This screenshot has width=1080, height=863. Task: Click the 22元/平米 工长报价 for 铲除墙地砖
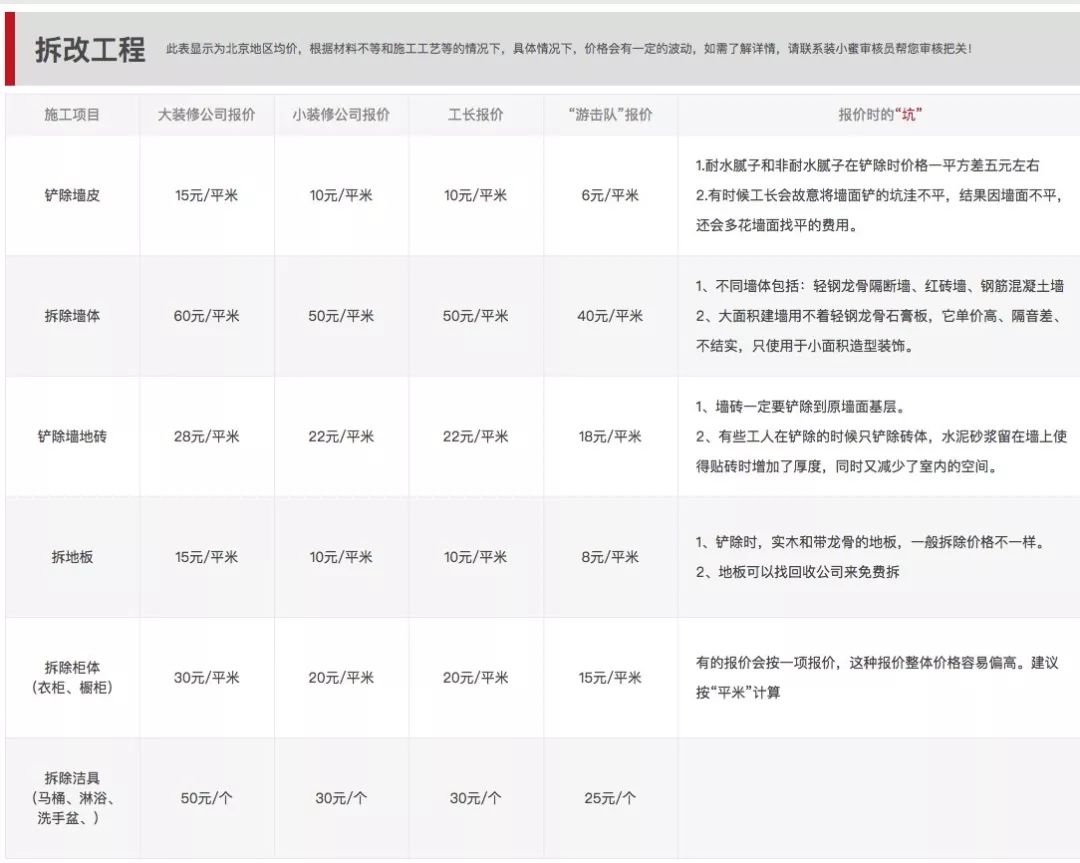click(475, 436)
